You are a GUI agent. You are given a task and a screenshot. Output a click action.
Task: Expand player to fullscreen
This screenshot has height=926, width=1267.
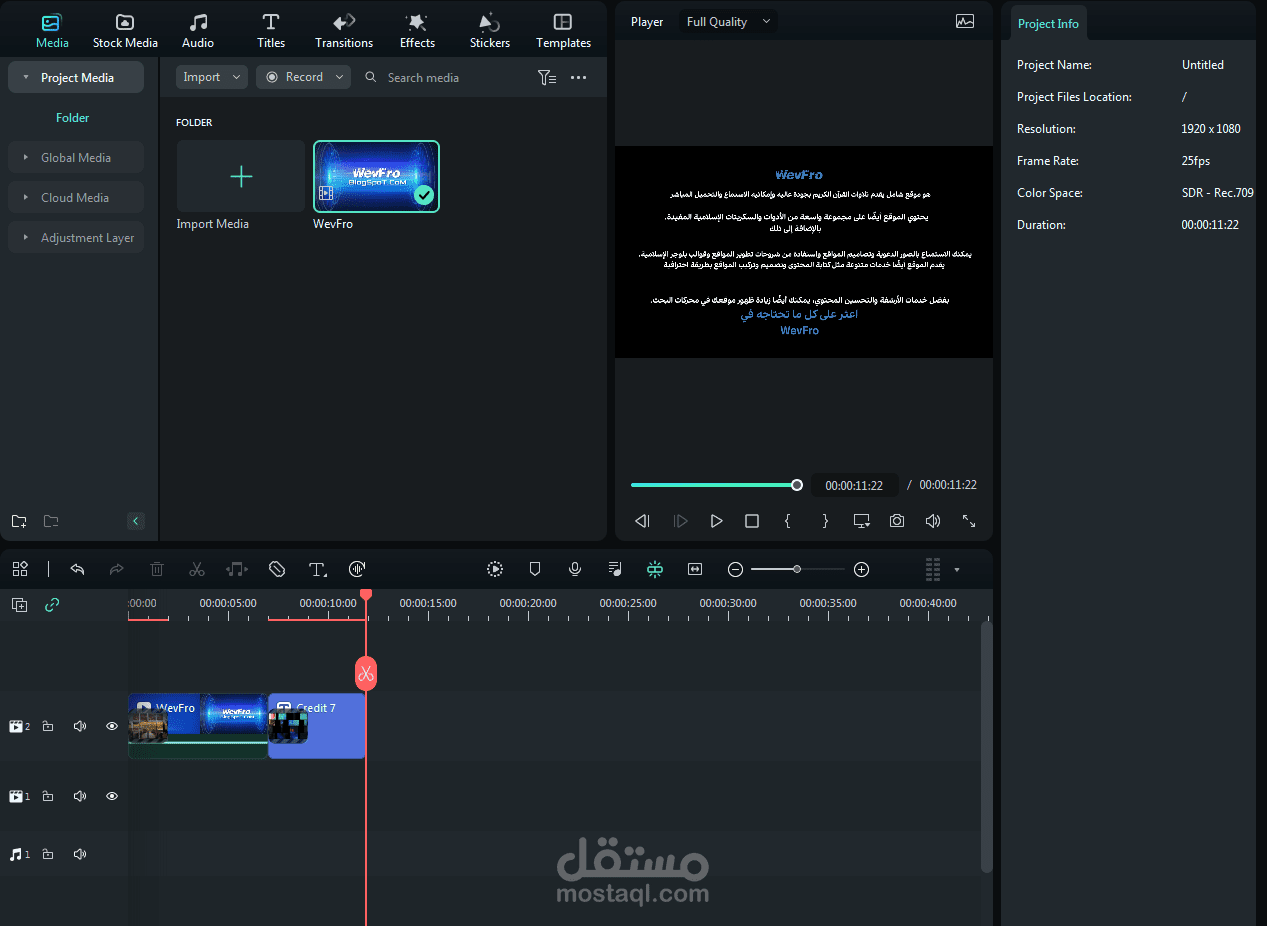tap(969, 521)
